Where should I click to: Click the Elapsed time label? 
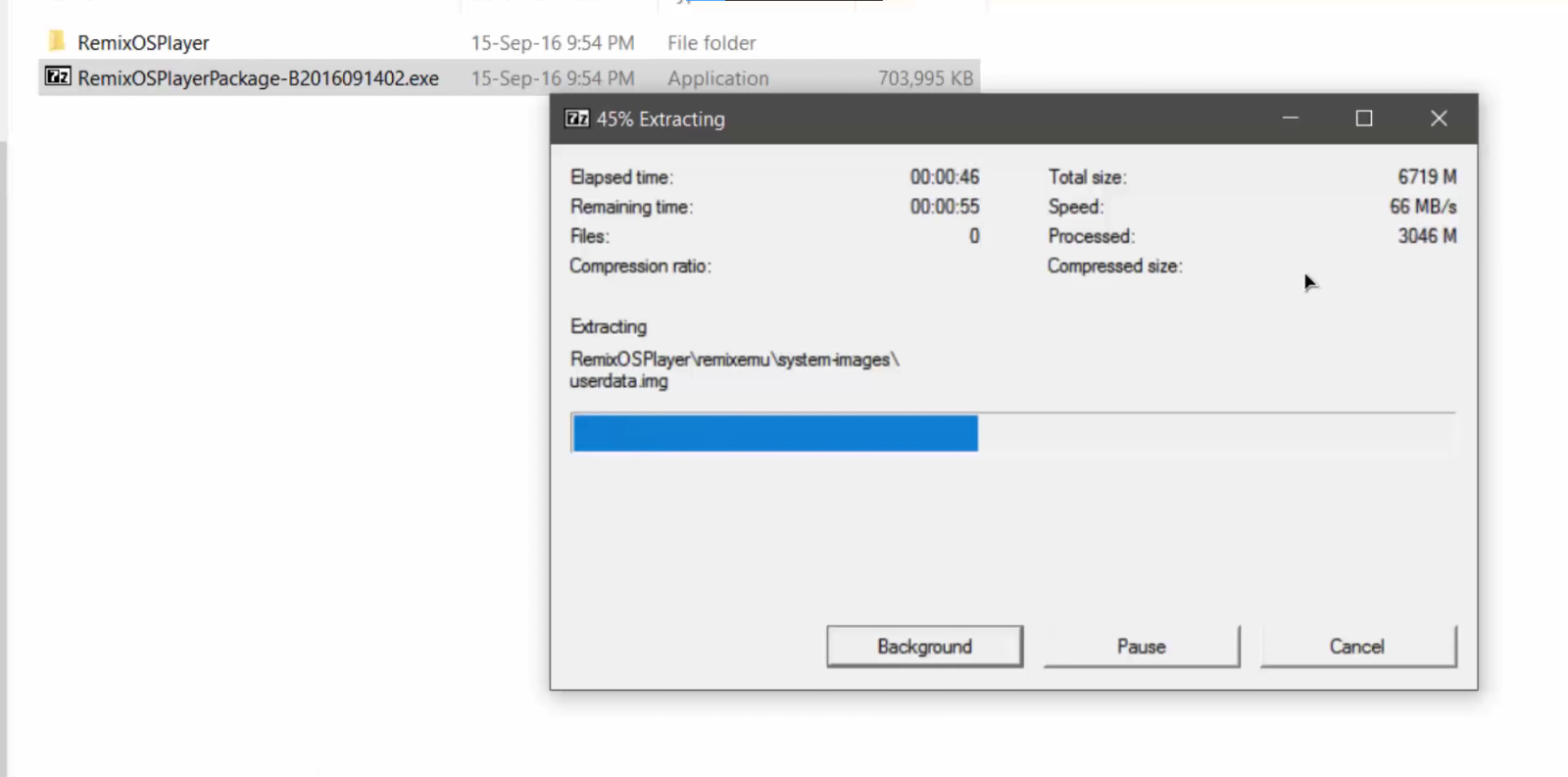[621, 177]
